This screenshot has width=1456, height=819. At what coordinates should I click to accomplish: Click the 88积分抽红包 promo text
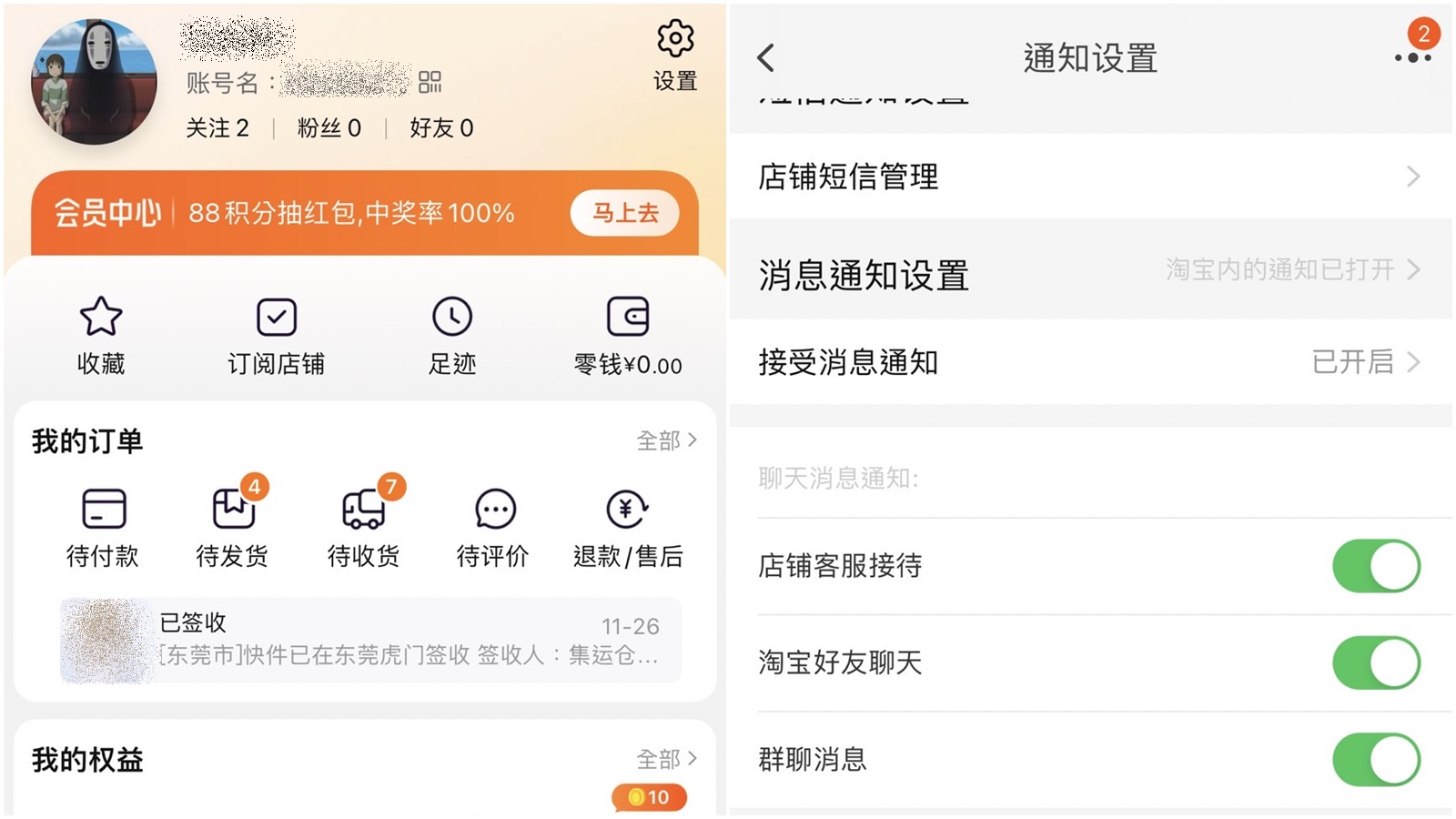pyautogui.click(x=351, y=213)
